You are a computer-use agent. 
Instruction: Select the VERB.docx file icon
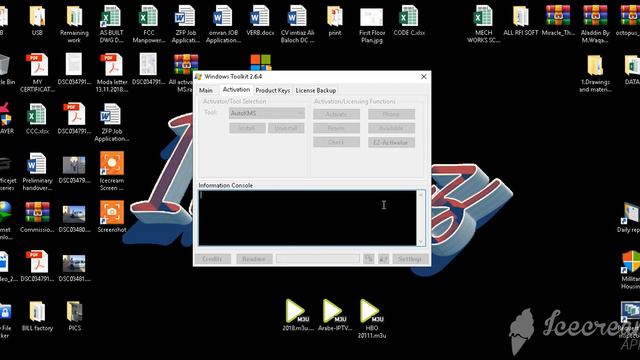260,16
